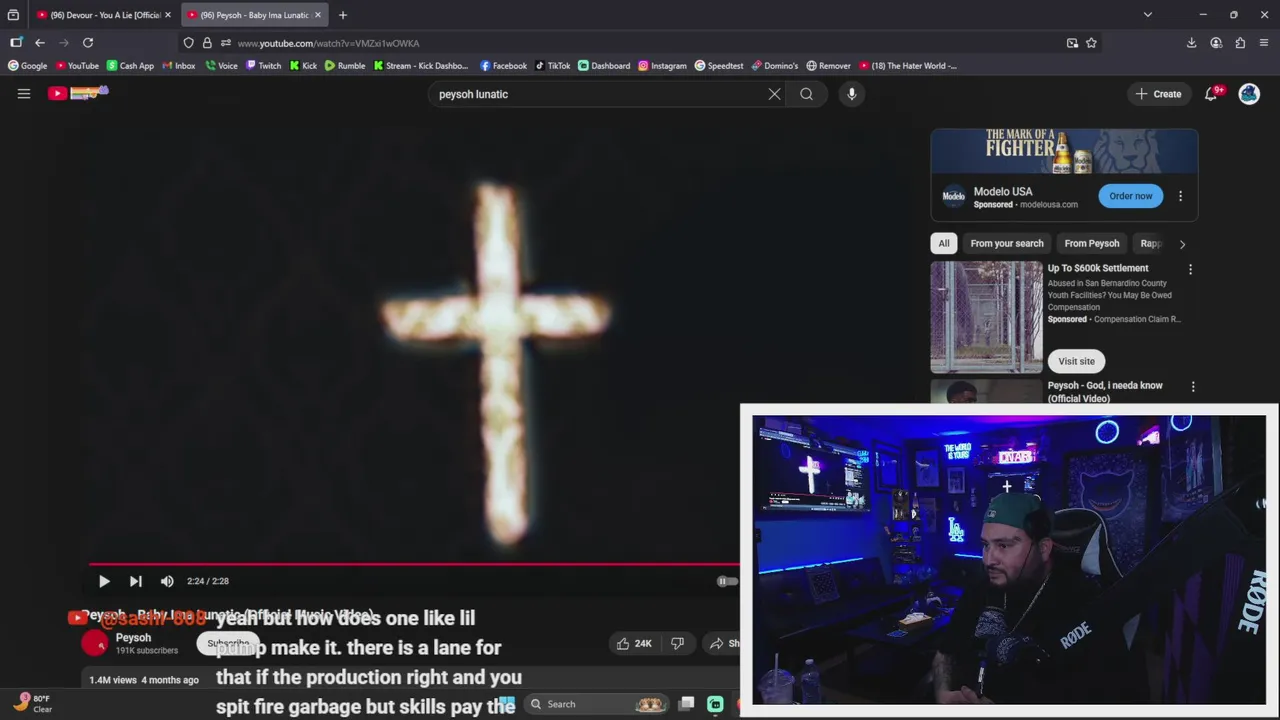Screen dimensions: 1280x720
Task: Open the YouTube notifications bell
Action: pyautogui.click(x=1212, y=94)
